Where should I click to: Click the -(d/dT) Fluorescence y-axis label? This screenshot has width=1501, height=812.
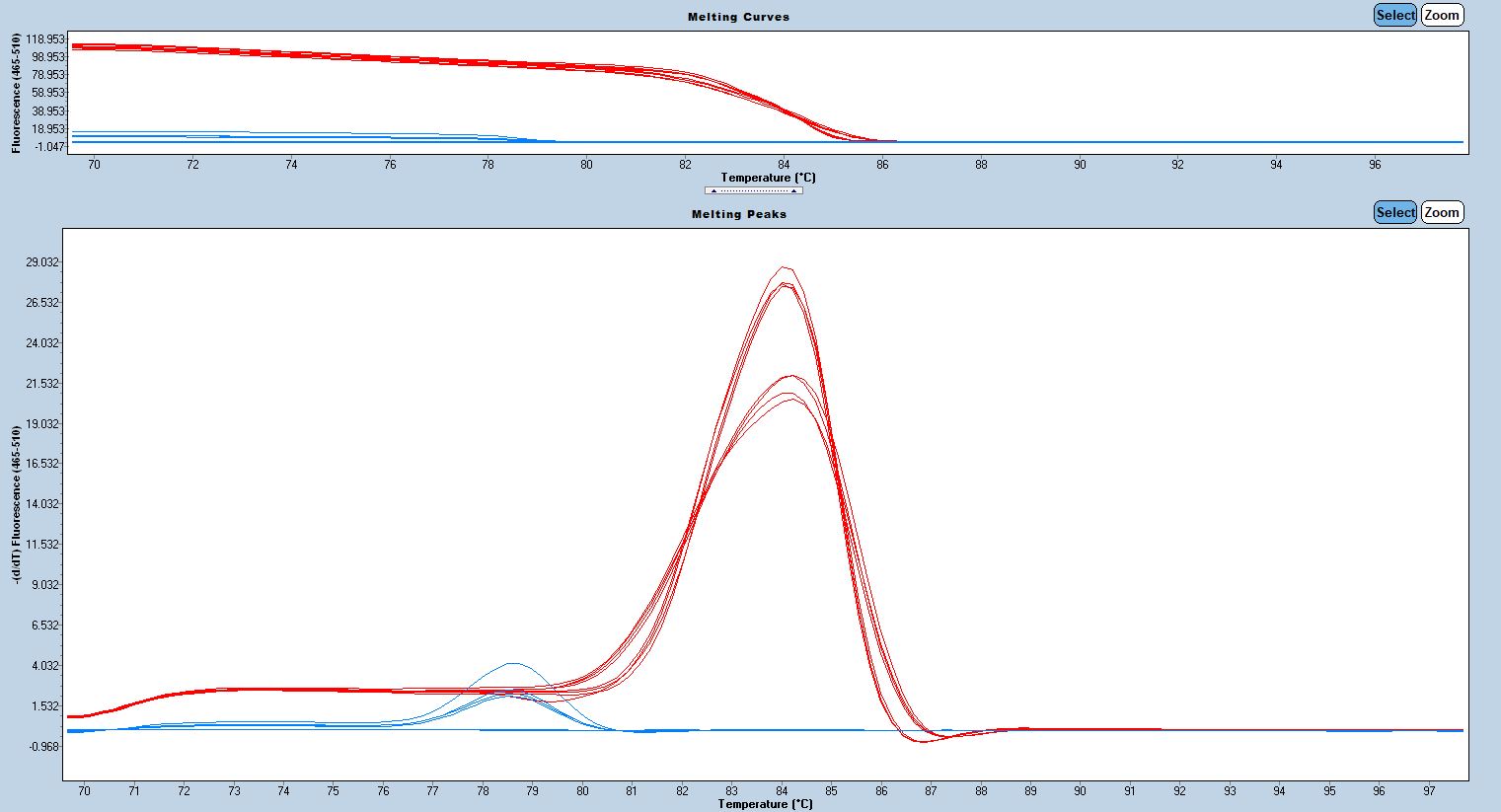pos(18,505)
